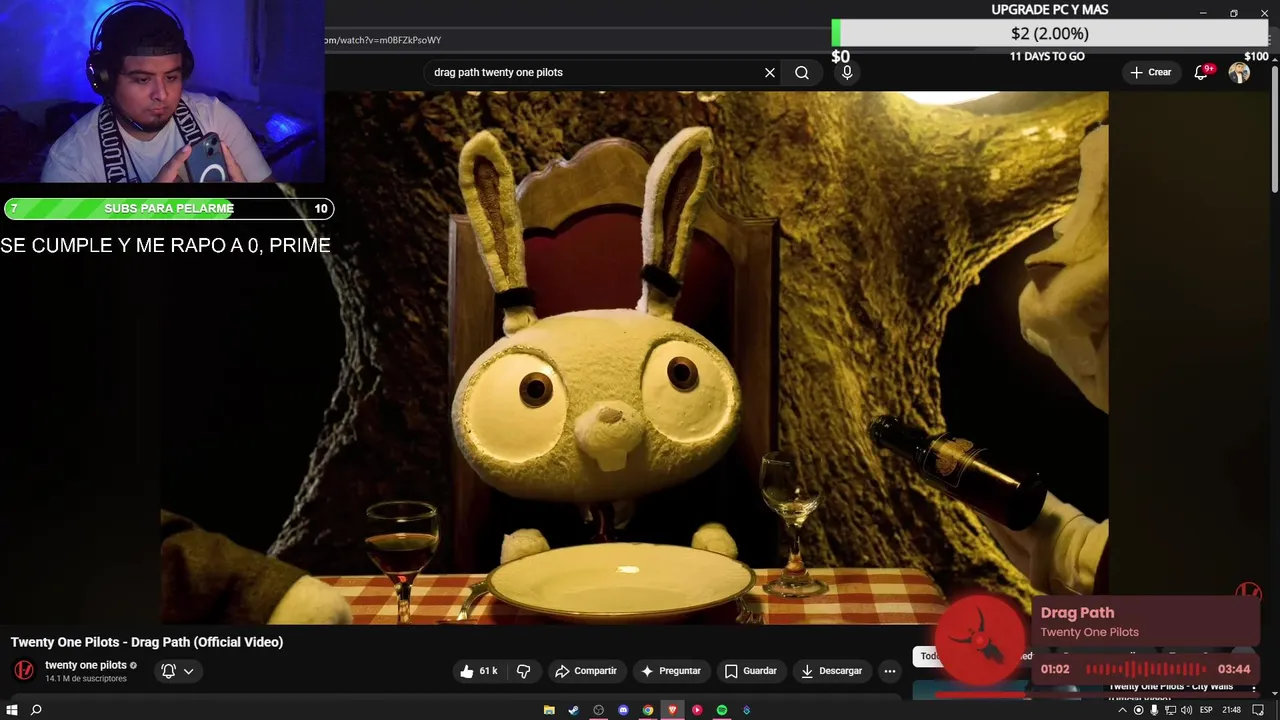The height and width of the screenshot is (720, 1280).
Task: Show hidden system tray icons
Action: tap(1122, 710)
